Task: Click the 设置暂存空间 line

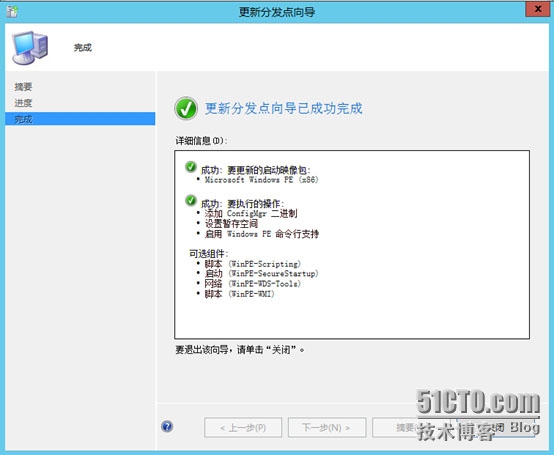Action: click(x=231, y=224)
